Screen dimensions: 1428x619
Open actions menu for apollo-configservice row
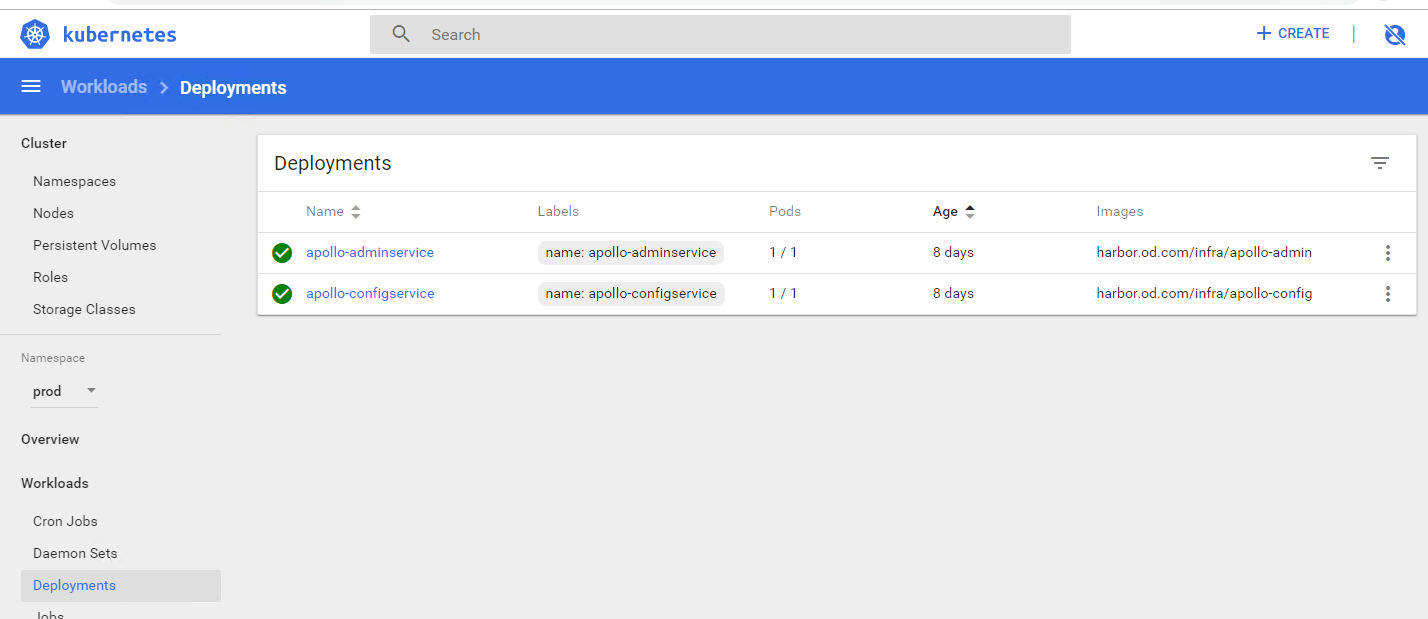pyautogui.click(x=1387, y=294)
